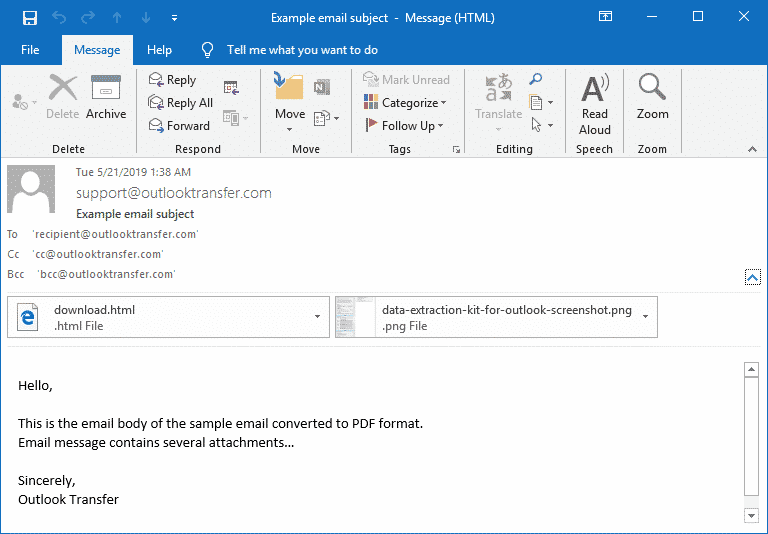
Task: Open the More respond actions dropdown
Action: (235, 118)
